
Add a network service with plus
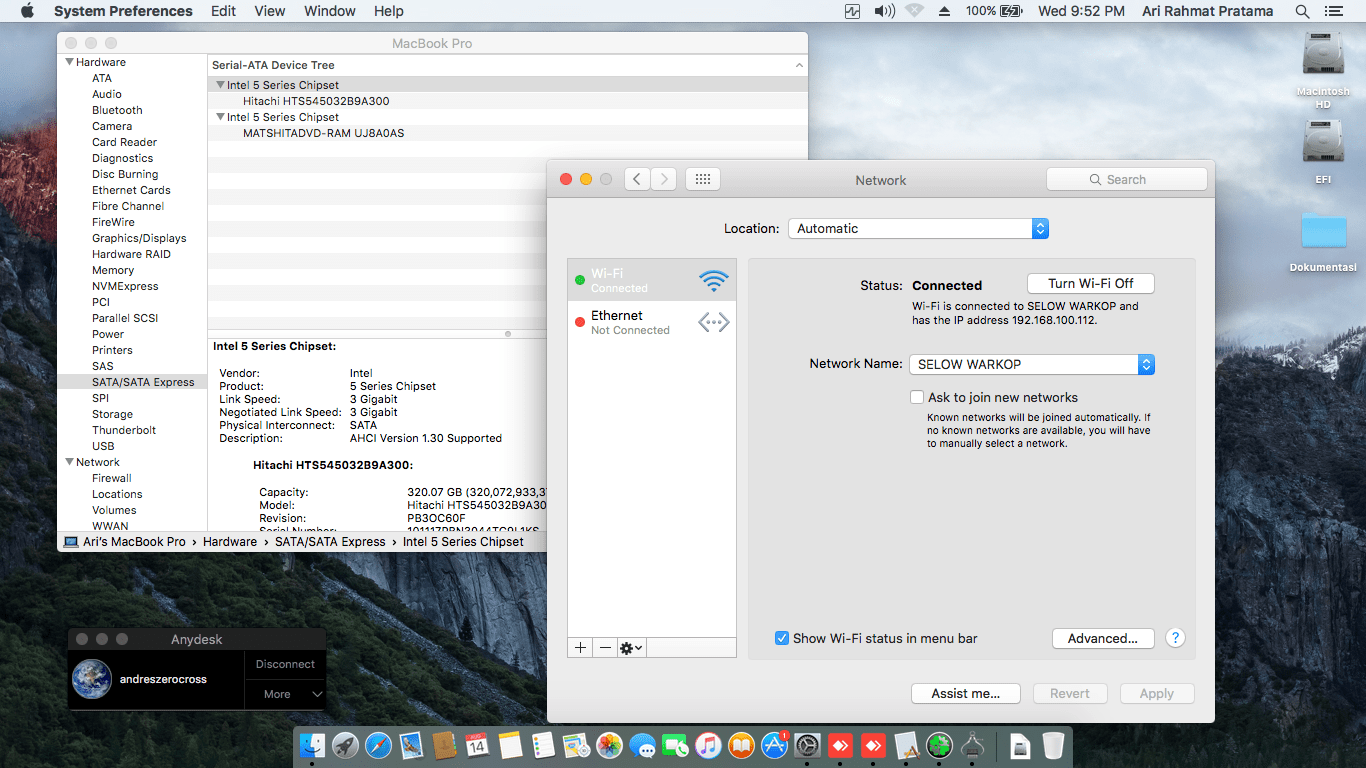point(580,648)
